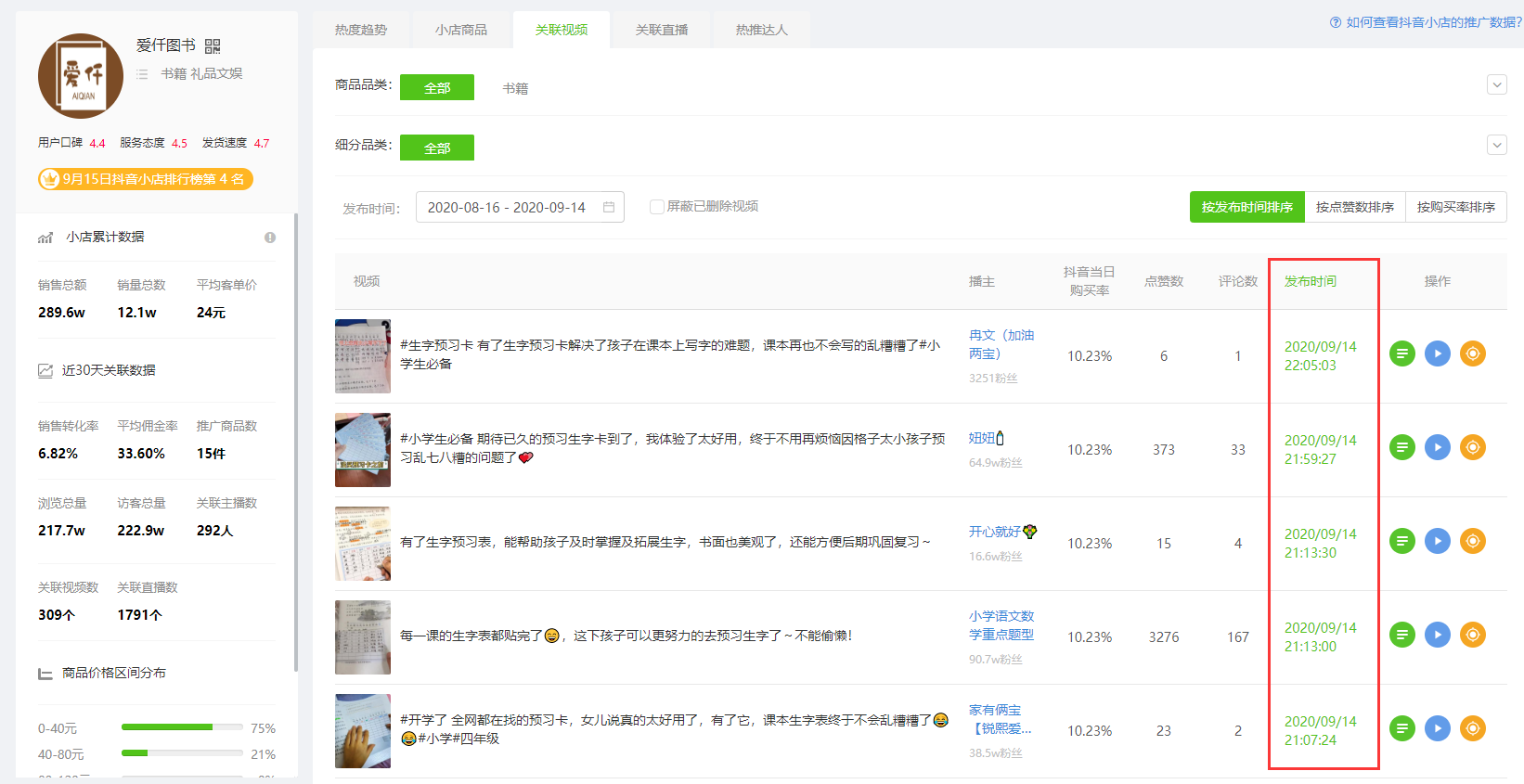Play the video posted at 21:13:00

(x=1438, y=635)
